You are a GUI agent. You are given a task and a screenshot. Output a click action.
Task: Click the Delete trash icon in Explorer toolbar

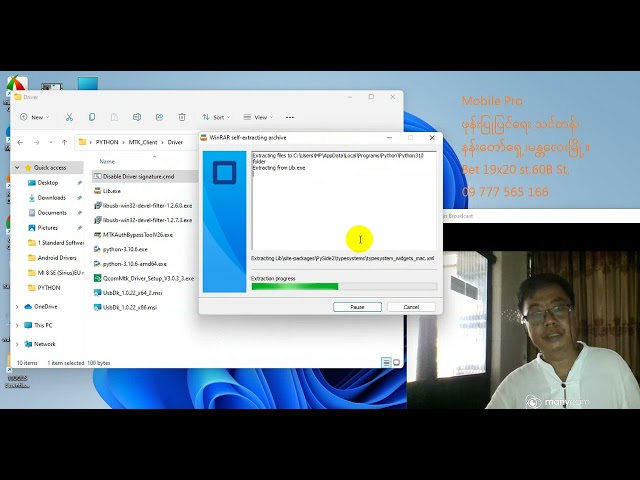point(182,118)
